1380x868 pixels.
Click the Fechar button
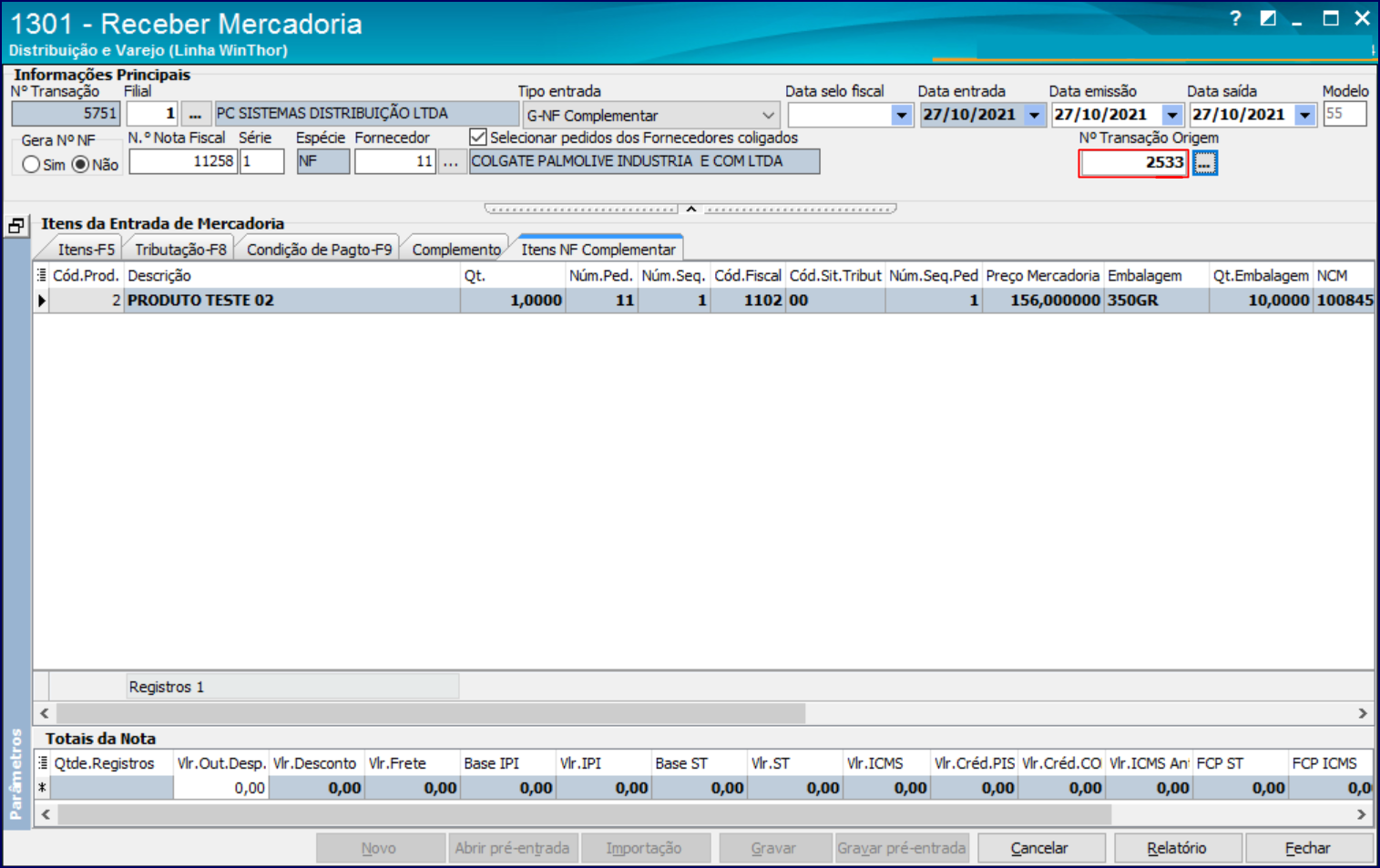point(1308,848)
